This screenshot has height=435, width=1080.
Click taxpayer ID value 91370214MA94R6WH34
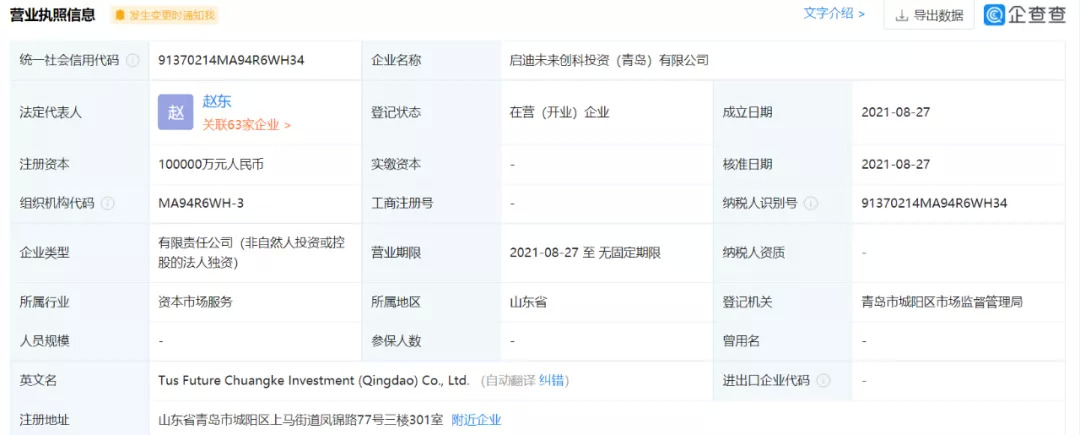[x=935, y=204]
